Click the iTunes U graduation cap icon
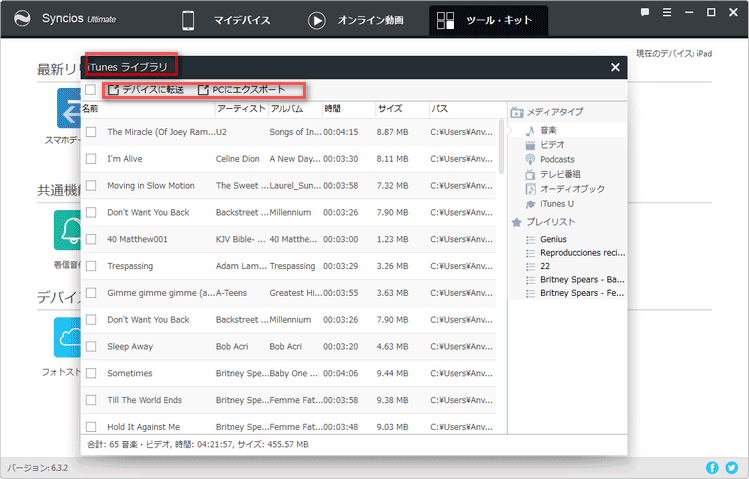The width and height of the screenshot is (749, 479). click(x=530, y=204)
